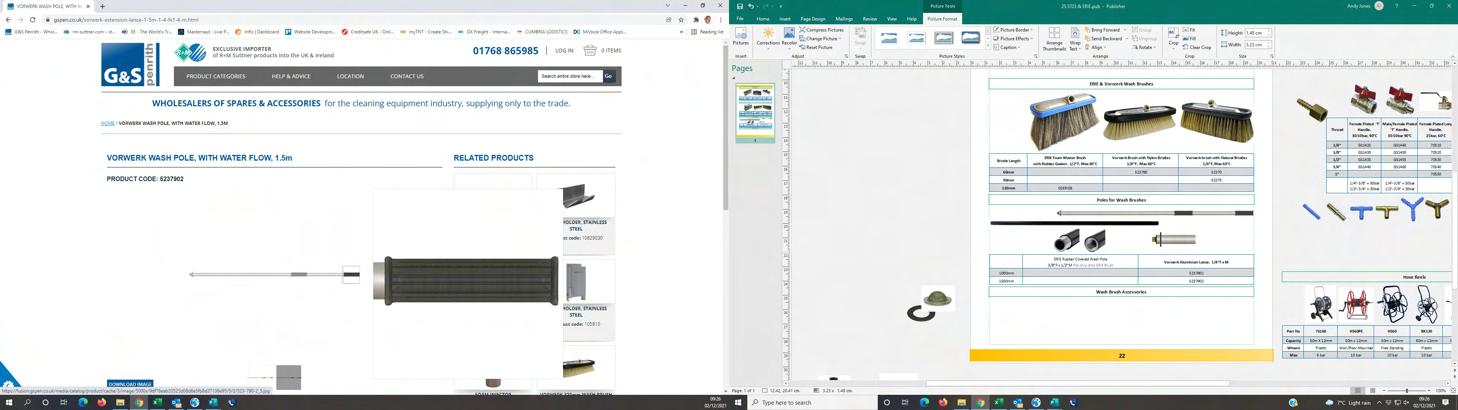Image resolution: width=1458 pixels, height=410 pixels.
Task: Click the Pictures insert icon in Publisher
Action: pyautogui.click(x=740, y=37)
